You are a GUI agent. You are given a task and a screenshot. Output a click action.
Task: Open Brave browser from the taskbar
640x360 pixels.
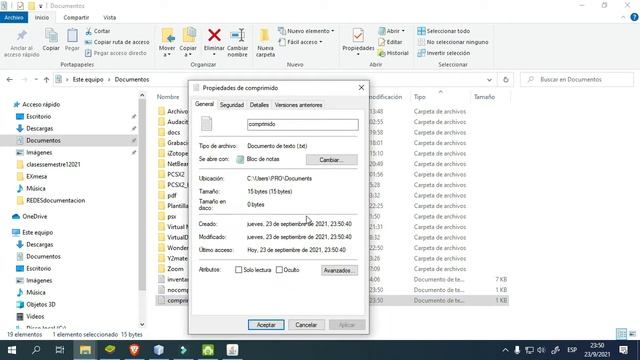click(x=134, y=350)
